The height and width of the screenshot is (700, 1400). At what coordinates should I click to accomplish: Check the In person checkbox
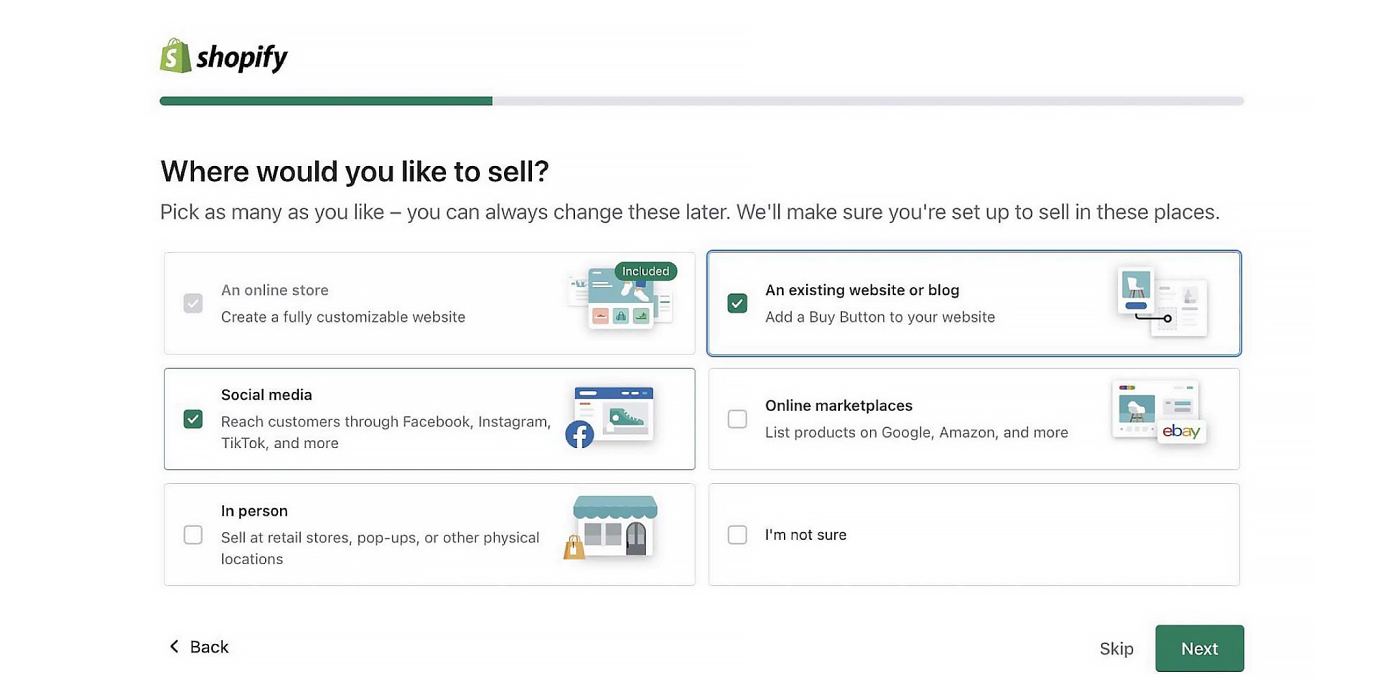pos(193,535)
